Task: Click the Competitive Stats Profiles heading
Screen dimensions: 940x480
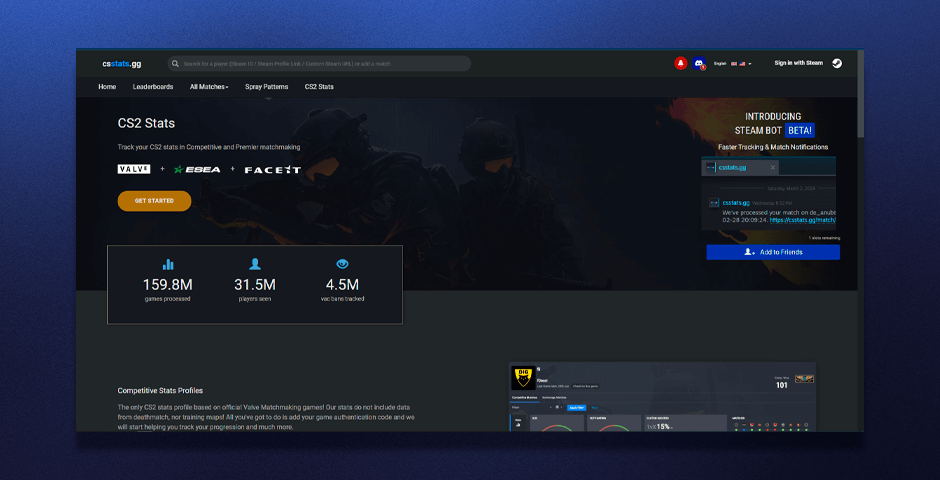Action: (160, 391)
